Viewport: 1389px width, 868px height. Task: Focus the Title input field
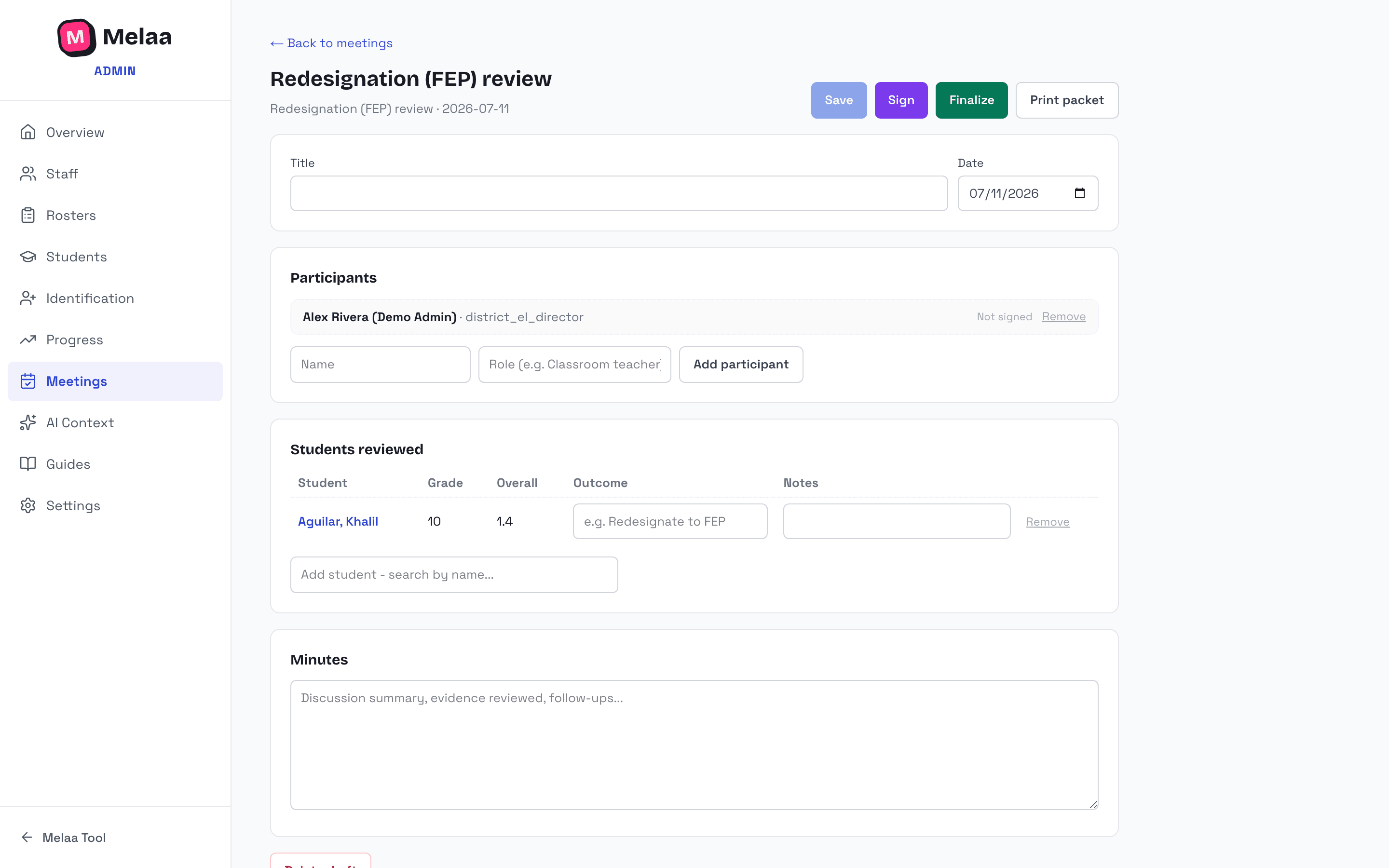click(619, 193)
